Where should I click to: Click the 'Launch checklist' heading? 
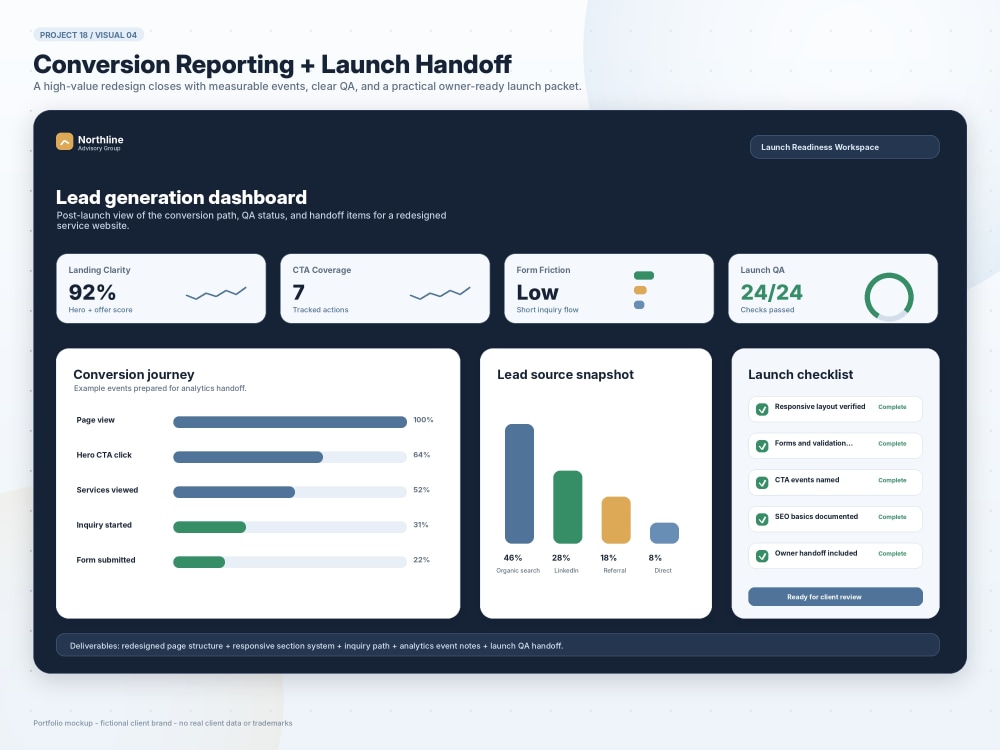click(x=800, y=374)
